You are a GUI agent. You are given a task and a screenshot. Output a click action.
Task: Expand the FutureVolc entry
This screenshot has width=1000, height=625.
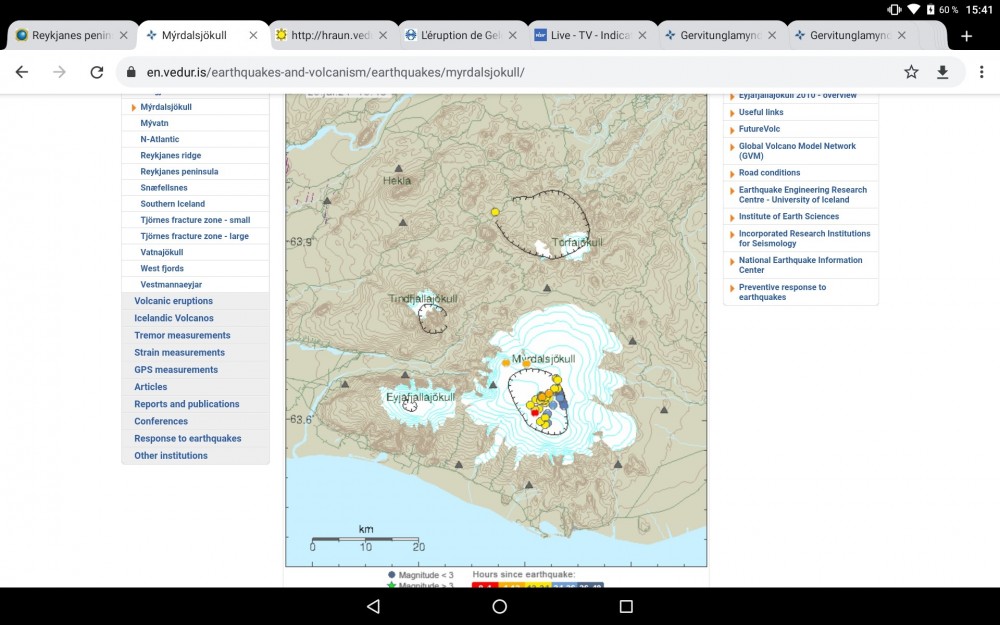[x=757, y=128]
